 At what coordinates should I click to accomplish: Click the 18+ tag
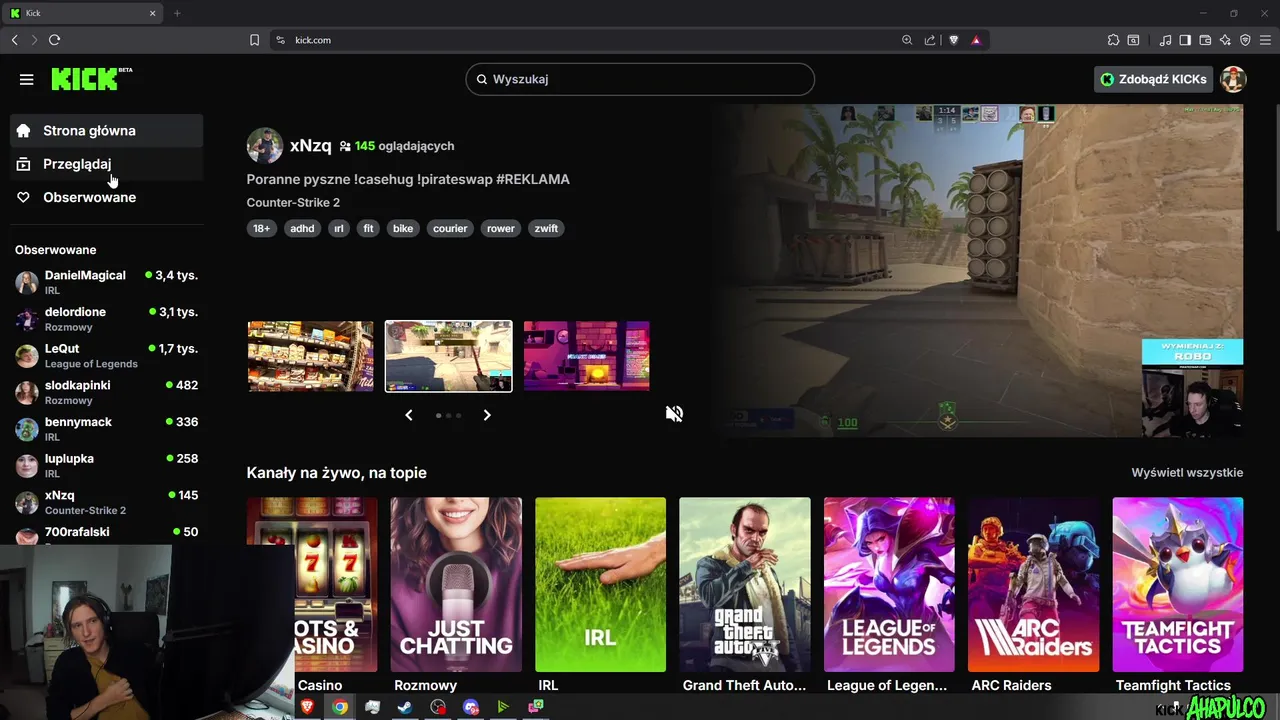pyautogui.click(x=261, y=228)
